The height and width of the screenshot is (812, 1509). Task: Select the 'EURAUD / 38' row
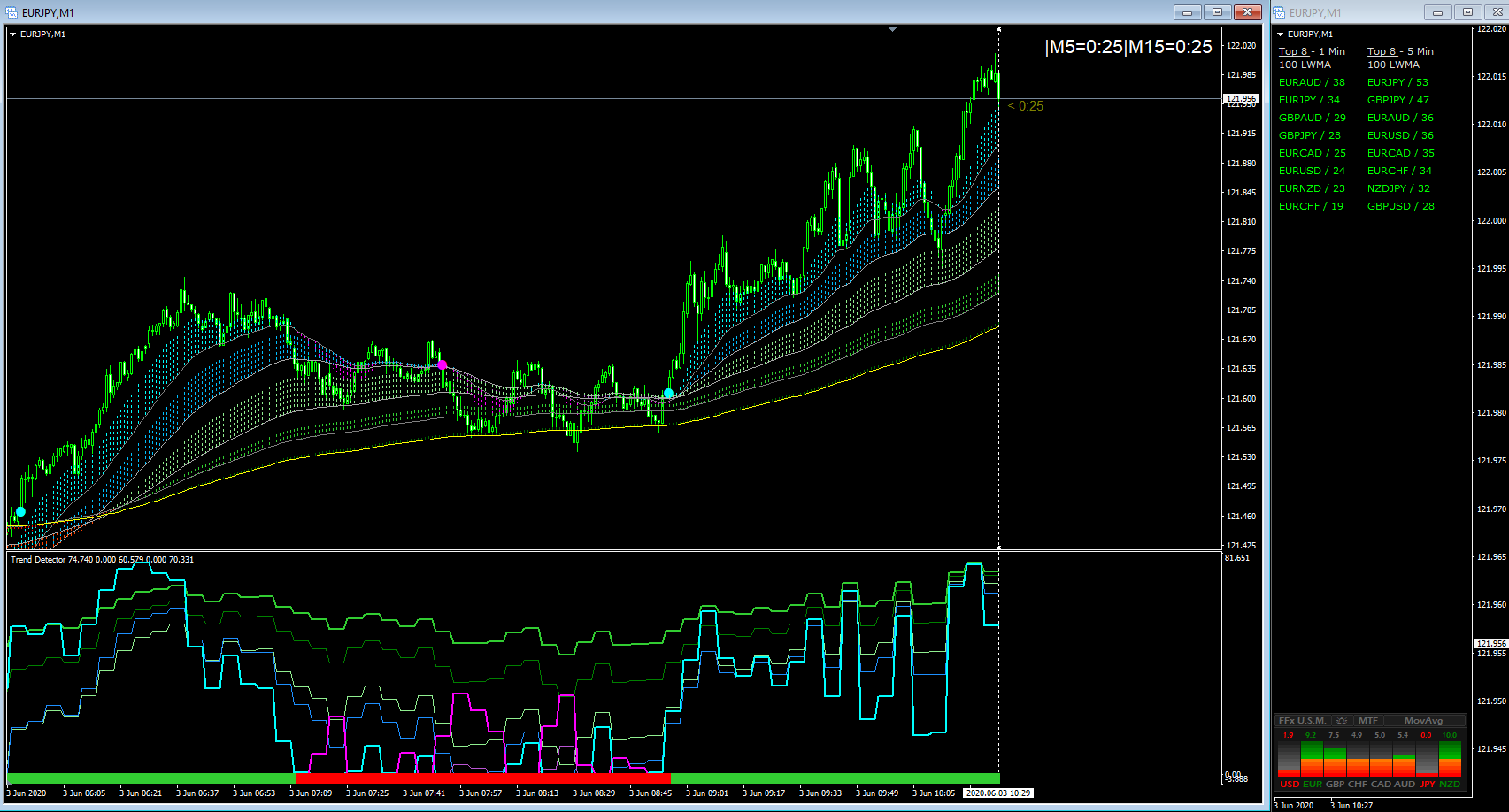tap(1312, 82)
